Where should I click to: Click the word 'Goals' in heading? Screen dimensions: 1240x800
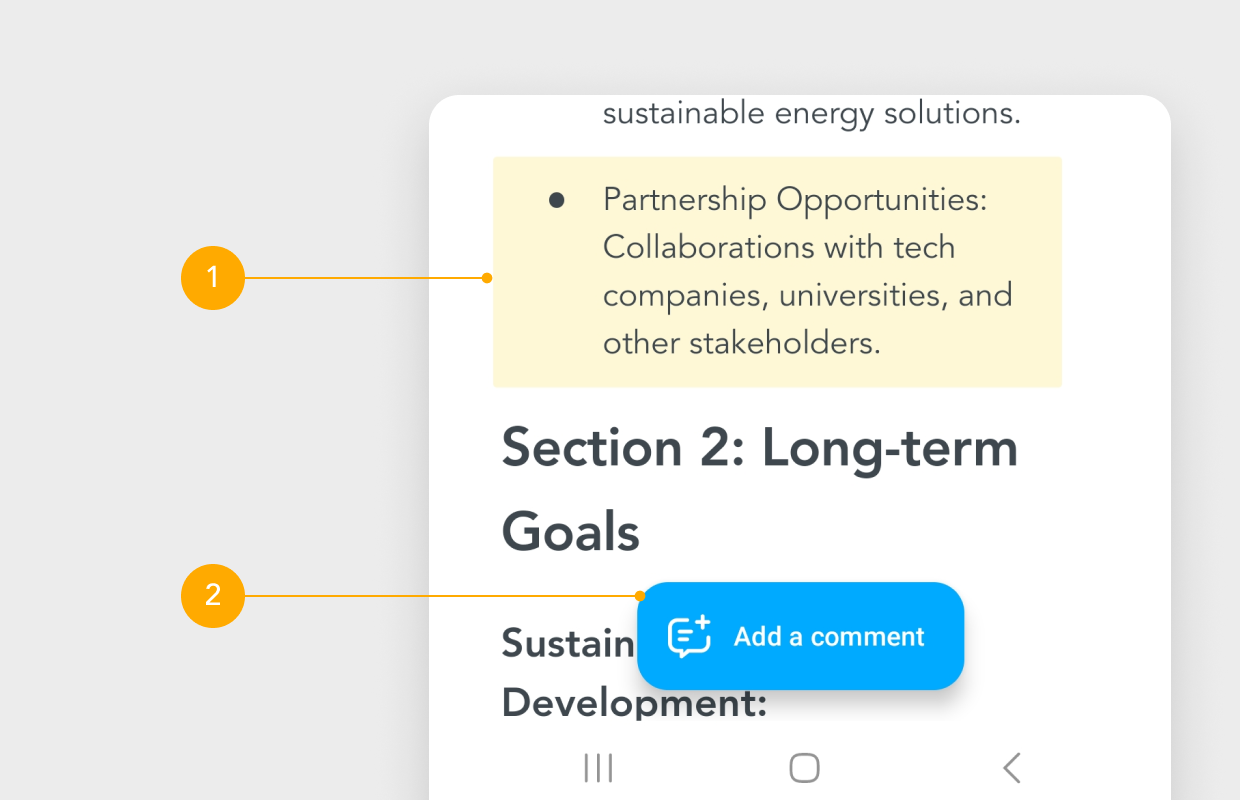click(571, 531)
